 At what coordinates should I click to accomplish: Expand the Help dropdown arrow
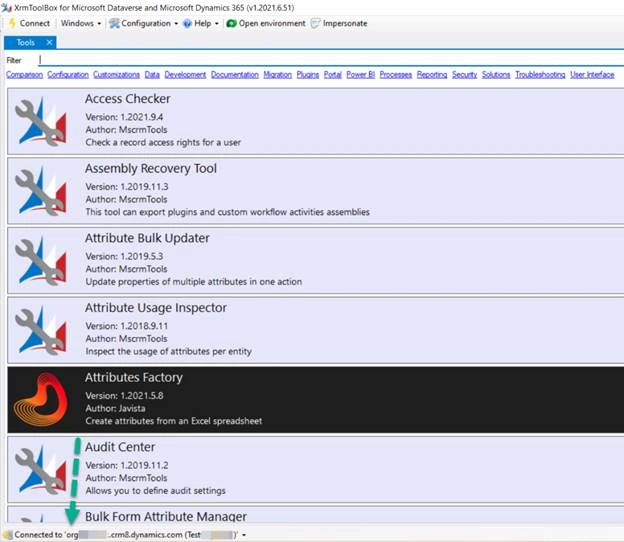216,24
